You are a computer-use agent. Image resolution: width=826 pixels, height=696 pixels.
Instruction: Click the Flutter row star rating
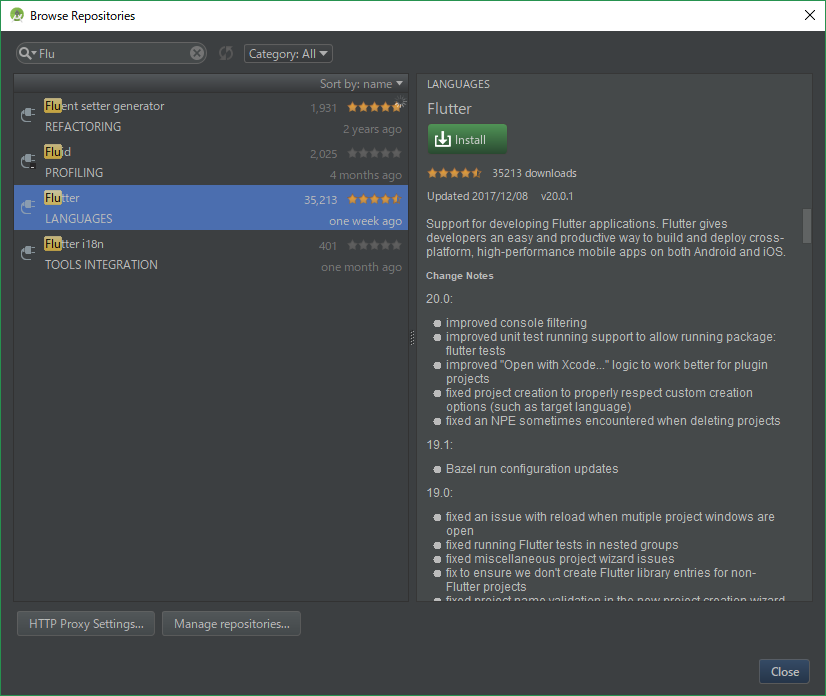coord(374,199)
